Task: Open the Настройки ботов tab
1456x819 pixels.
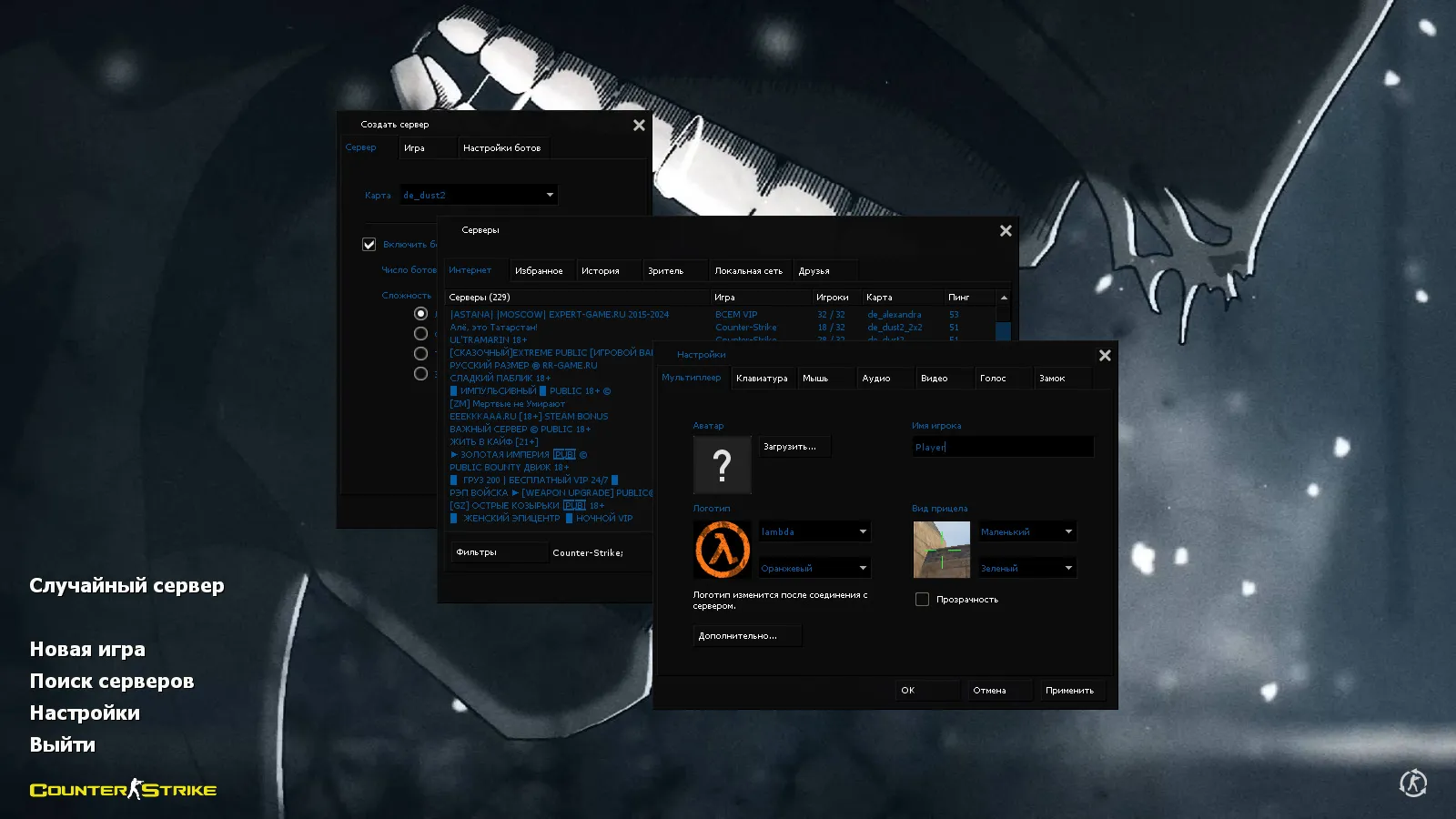Action: 503,147
